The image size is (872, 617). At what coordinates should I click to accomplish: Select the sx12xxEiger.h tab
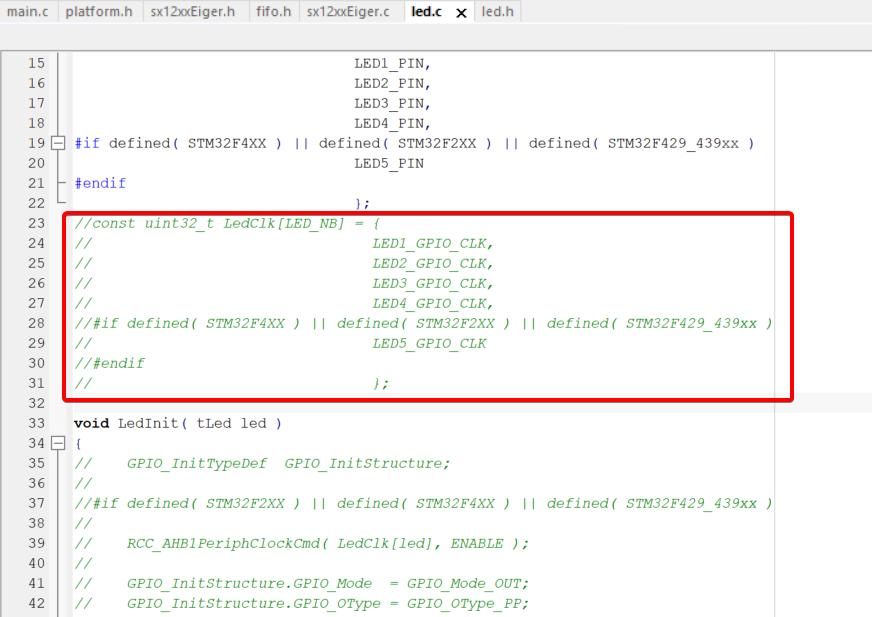(x=193, y=12)
